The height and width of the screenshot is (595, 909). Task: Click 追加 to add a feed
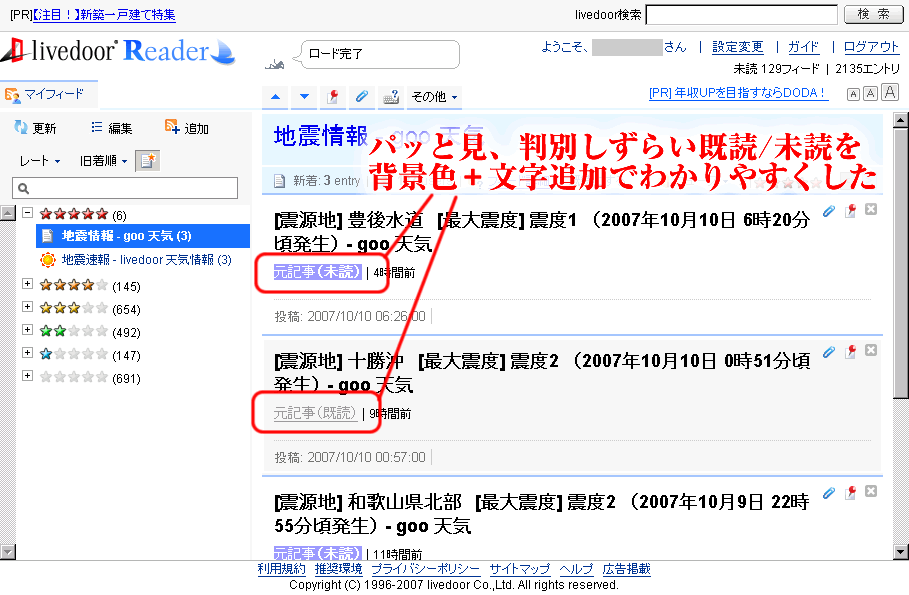(187, 128)
